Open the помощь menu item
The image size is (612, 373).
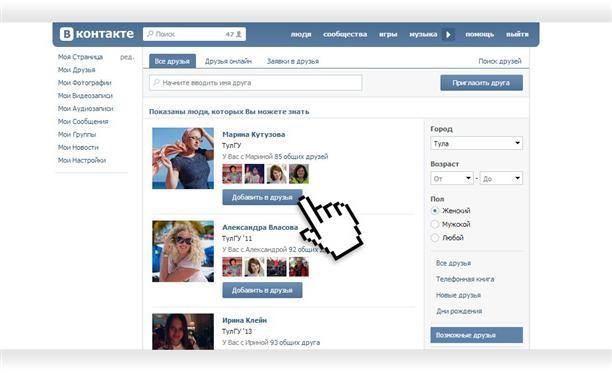(x=480, y=34)
